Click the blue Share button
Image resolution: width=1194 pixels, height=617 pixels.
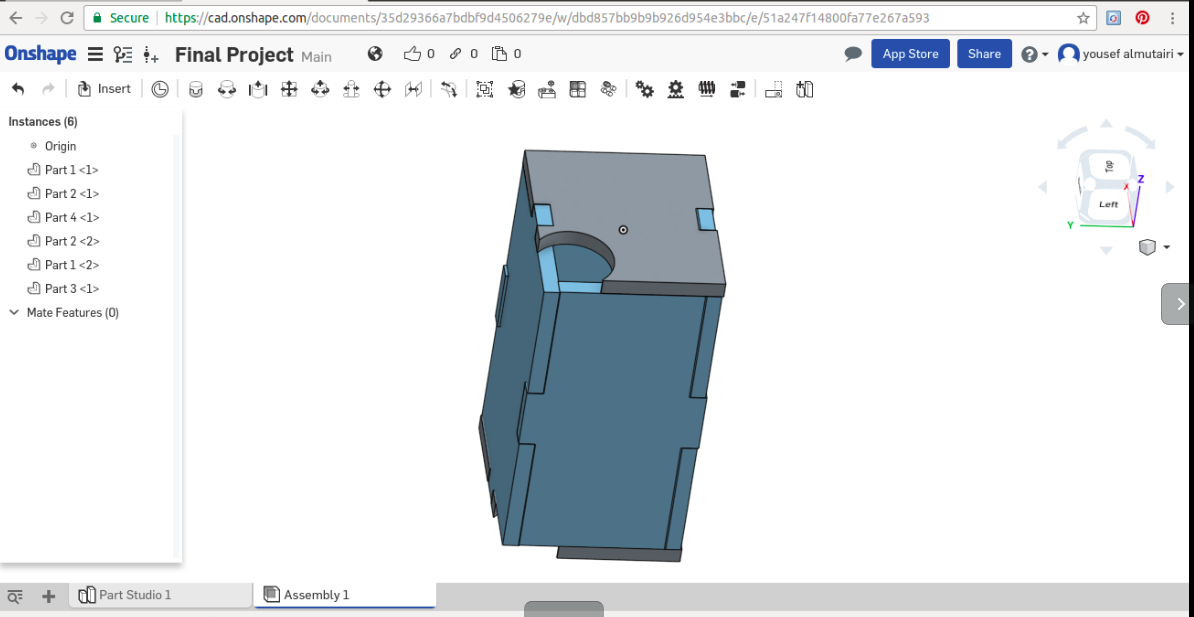[984, 54]
